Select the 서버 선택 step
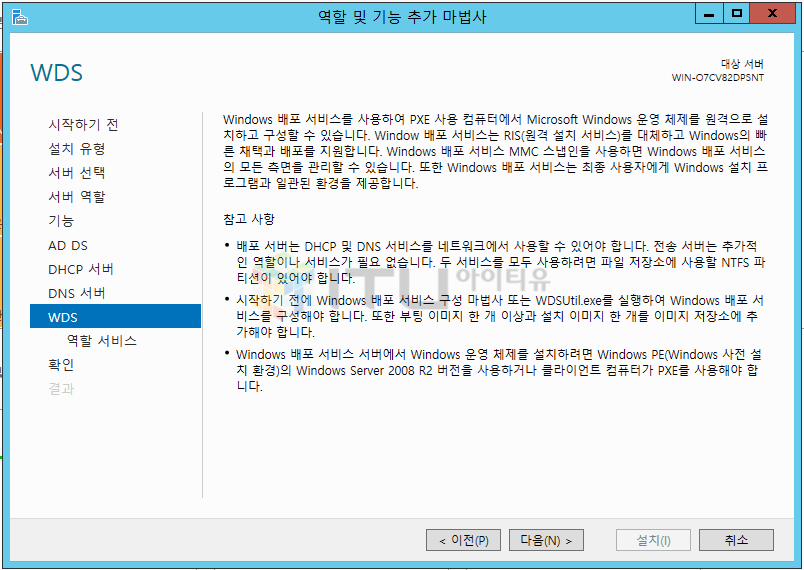The height and width of the screenshot is (570, 804). coord(77,173)
